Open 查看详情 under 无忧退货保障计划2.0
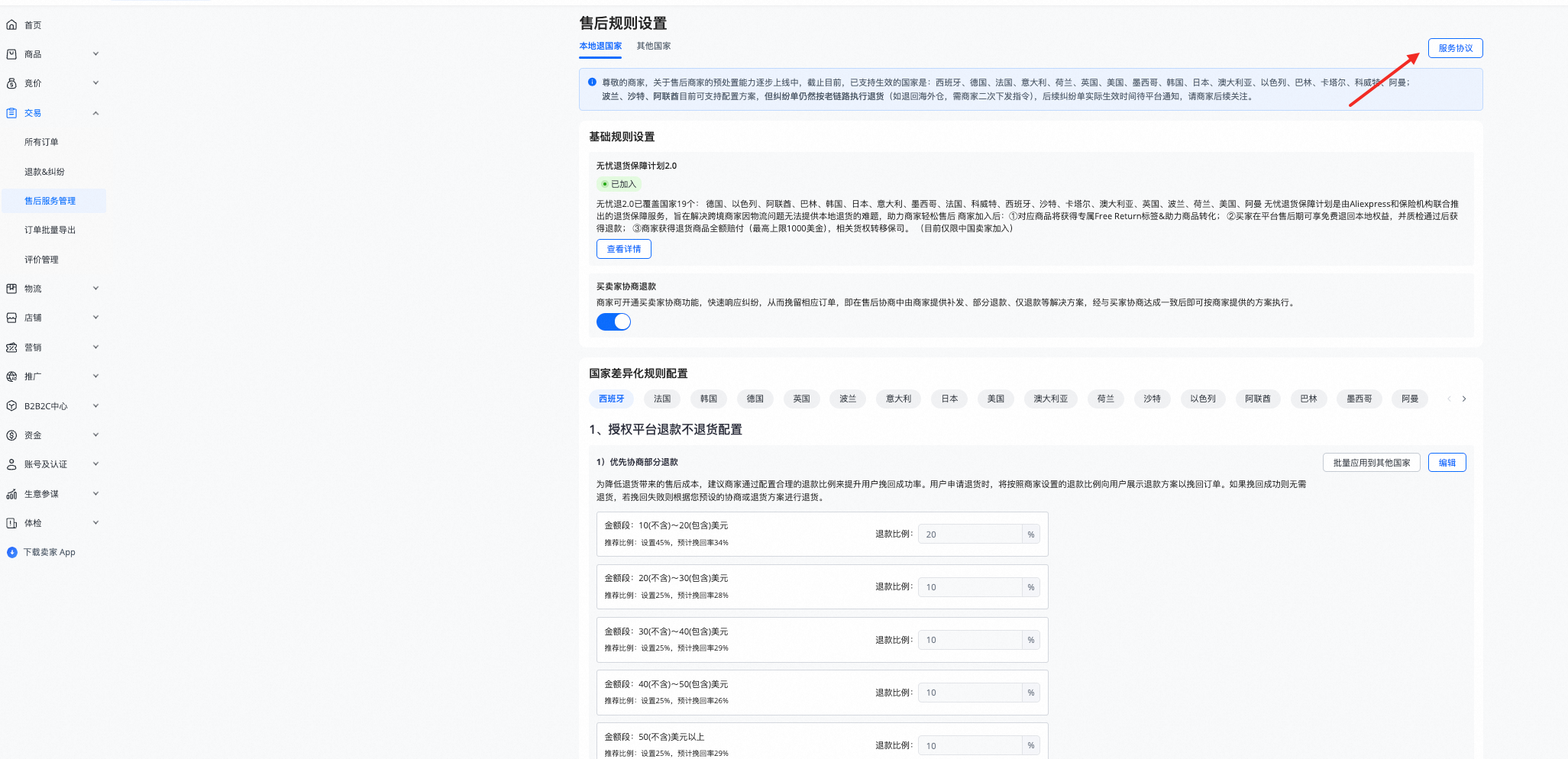The width and height of the screenshot is (1568, 759). pyautogui.click(x=623, y=248)
